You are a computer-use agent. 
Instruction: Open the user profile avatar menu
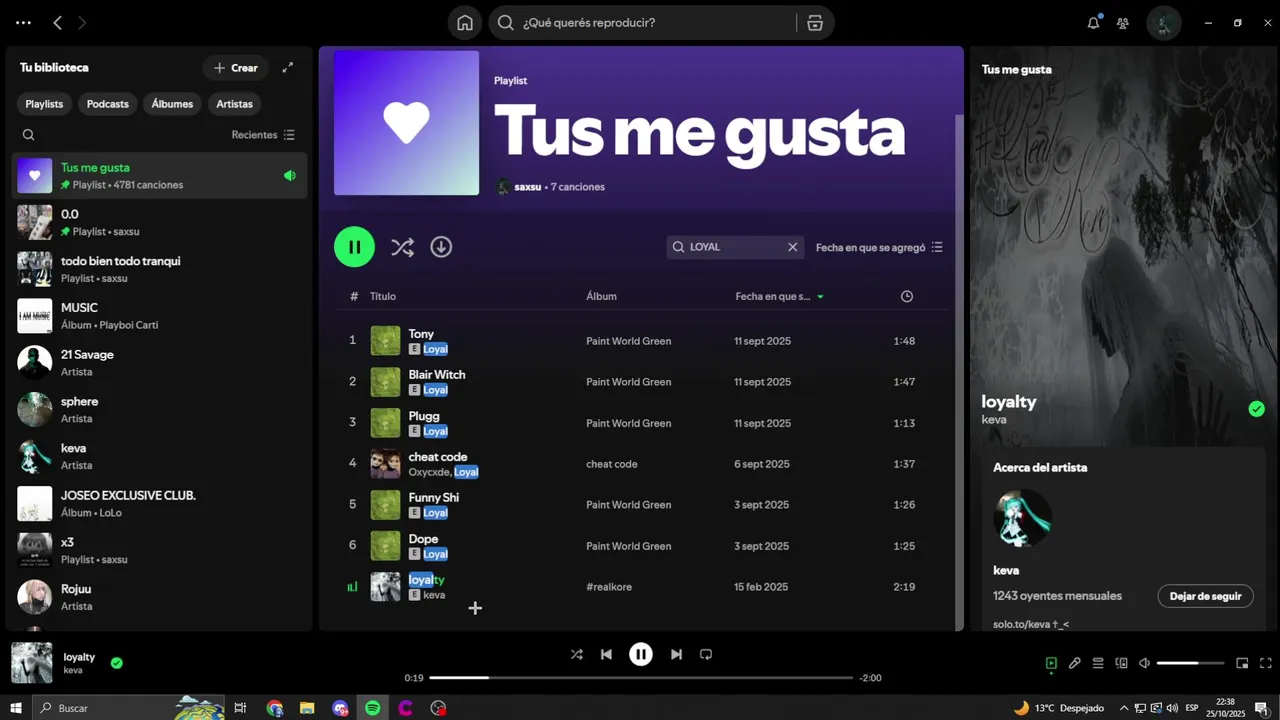(1164, 23)
